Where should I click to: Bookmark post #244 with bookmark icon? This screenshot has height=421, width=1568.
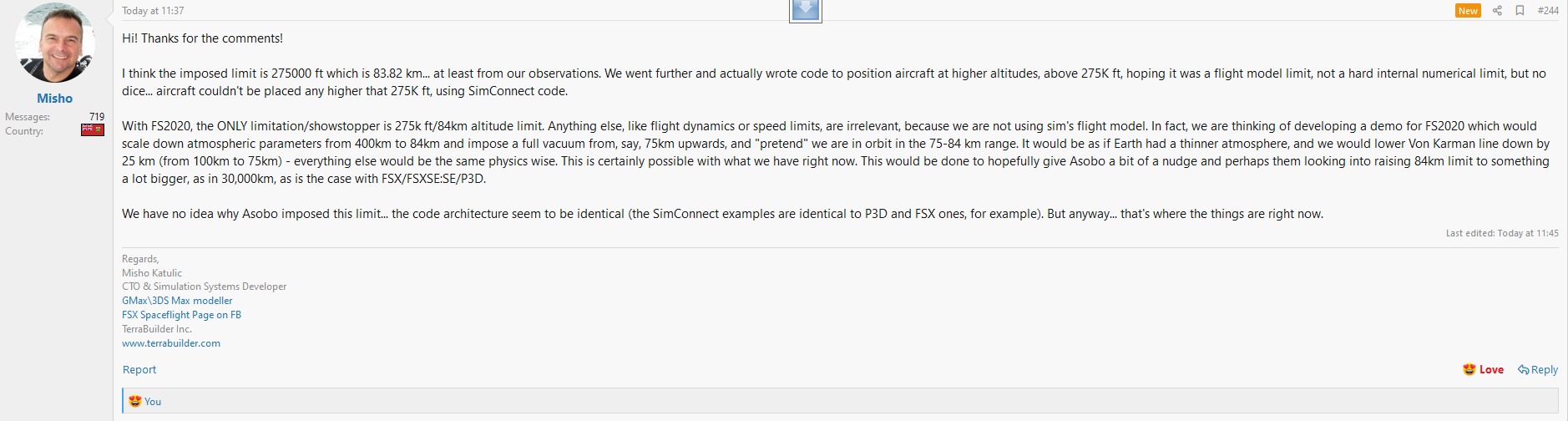pyautogui.click(x=1520, y=11)
